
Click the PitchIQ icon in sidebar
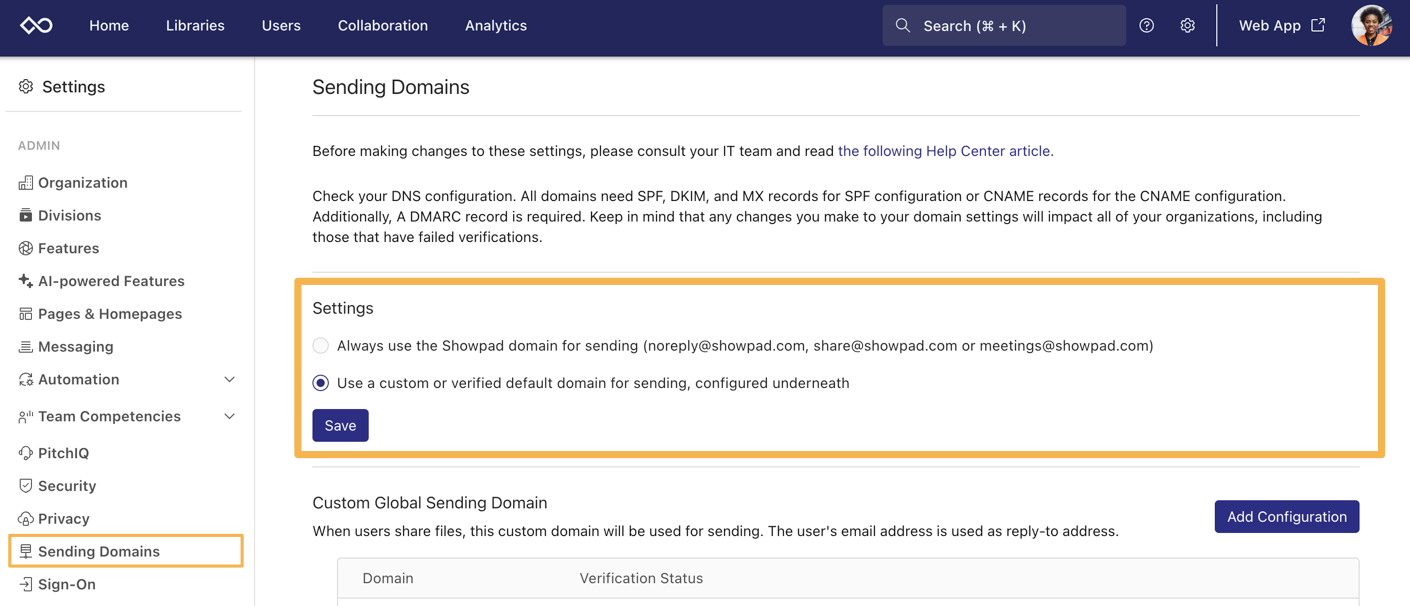[x=26, y=453]
